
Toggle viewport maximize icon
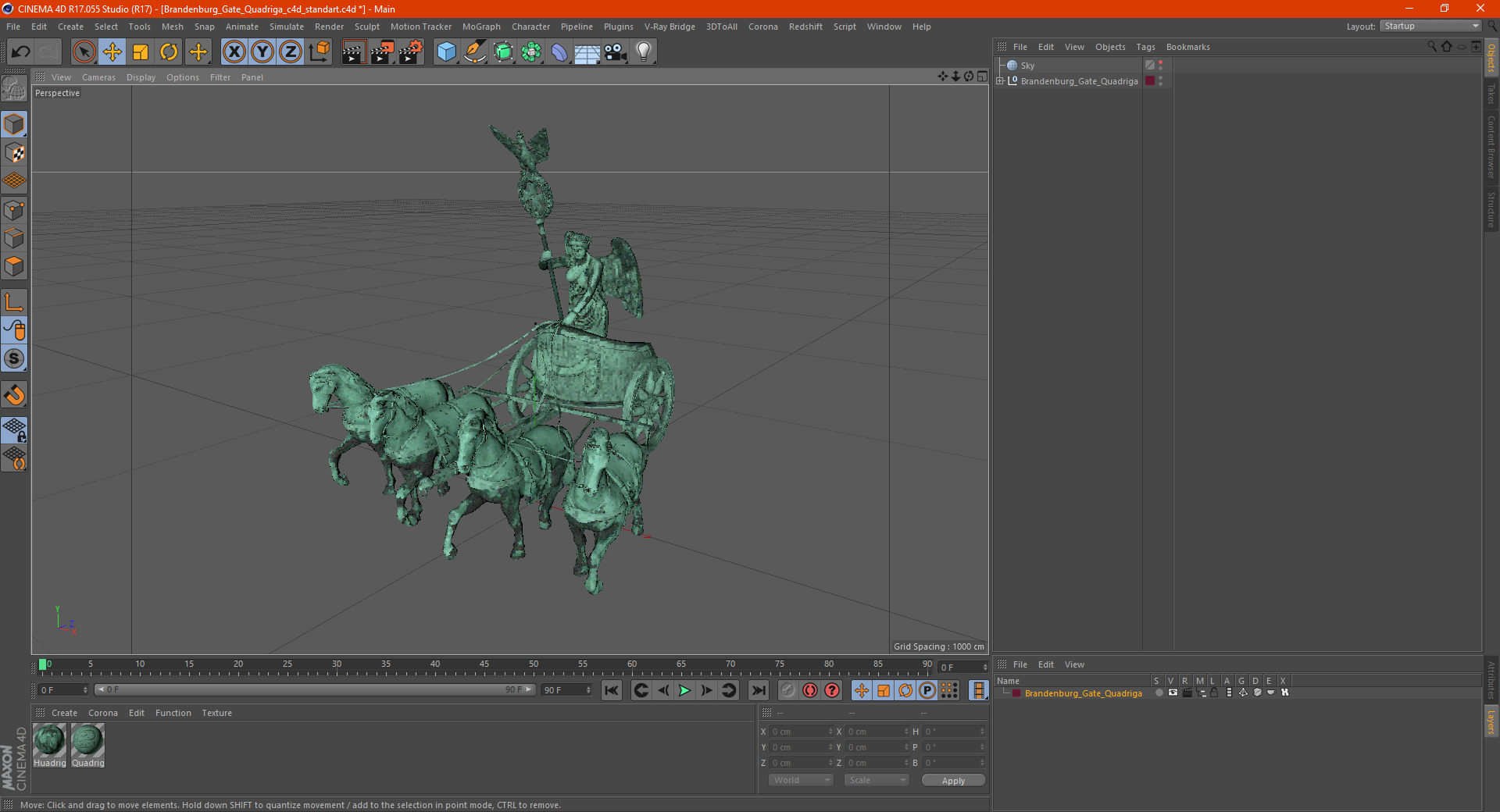[982, 76]
